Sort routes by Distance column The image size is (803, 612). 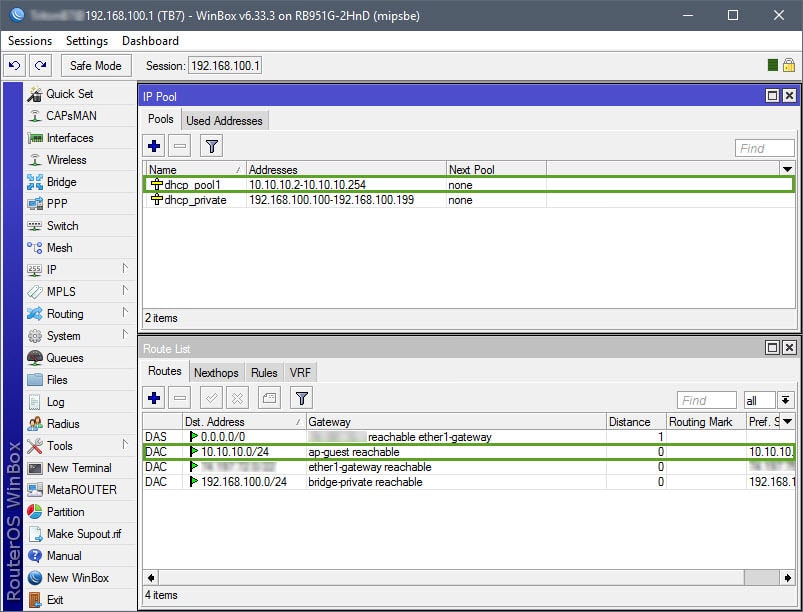point(637,421)
